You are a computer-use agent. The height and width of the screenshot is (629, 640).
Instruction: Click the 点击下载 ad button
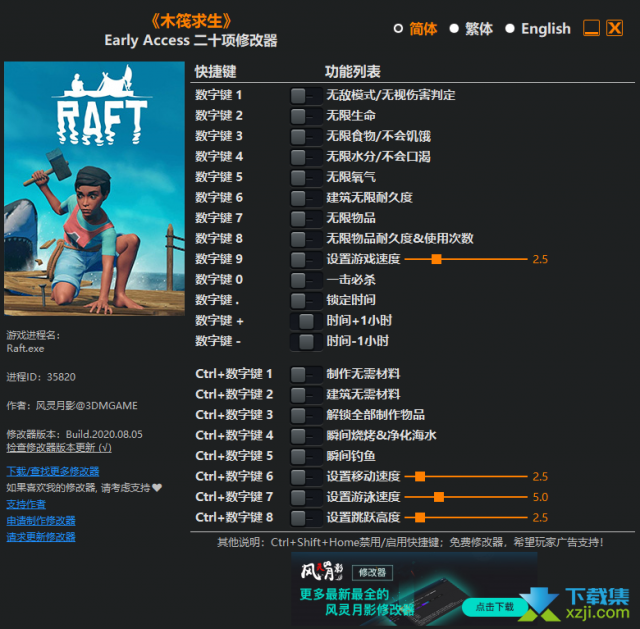click(x=494, y=607)
